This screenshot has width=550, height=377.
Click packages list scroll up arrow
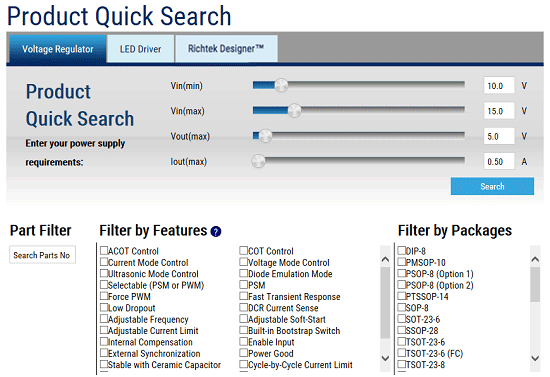click(535, 259)
